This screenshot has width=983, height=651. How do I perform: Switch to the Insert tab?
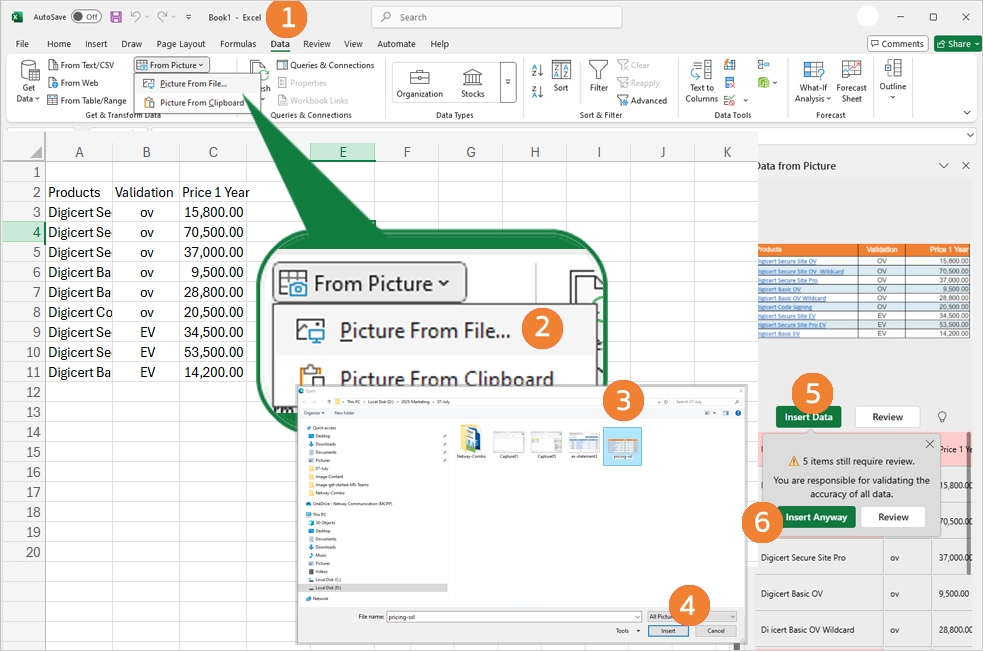[96, 44]
